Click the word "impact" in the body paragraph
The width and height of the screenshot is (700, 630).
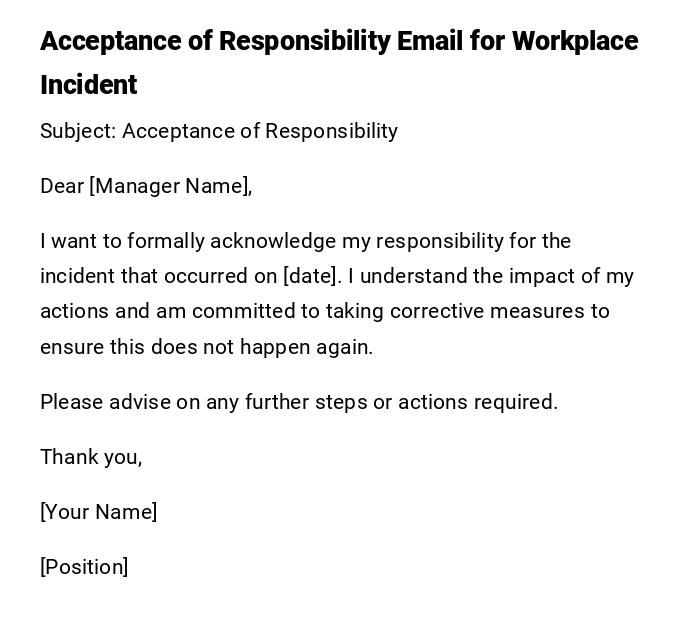(545, 276)
